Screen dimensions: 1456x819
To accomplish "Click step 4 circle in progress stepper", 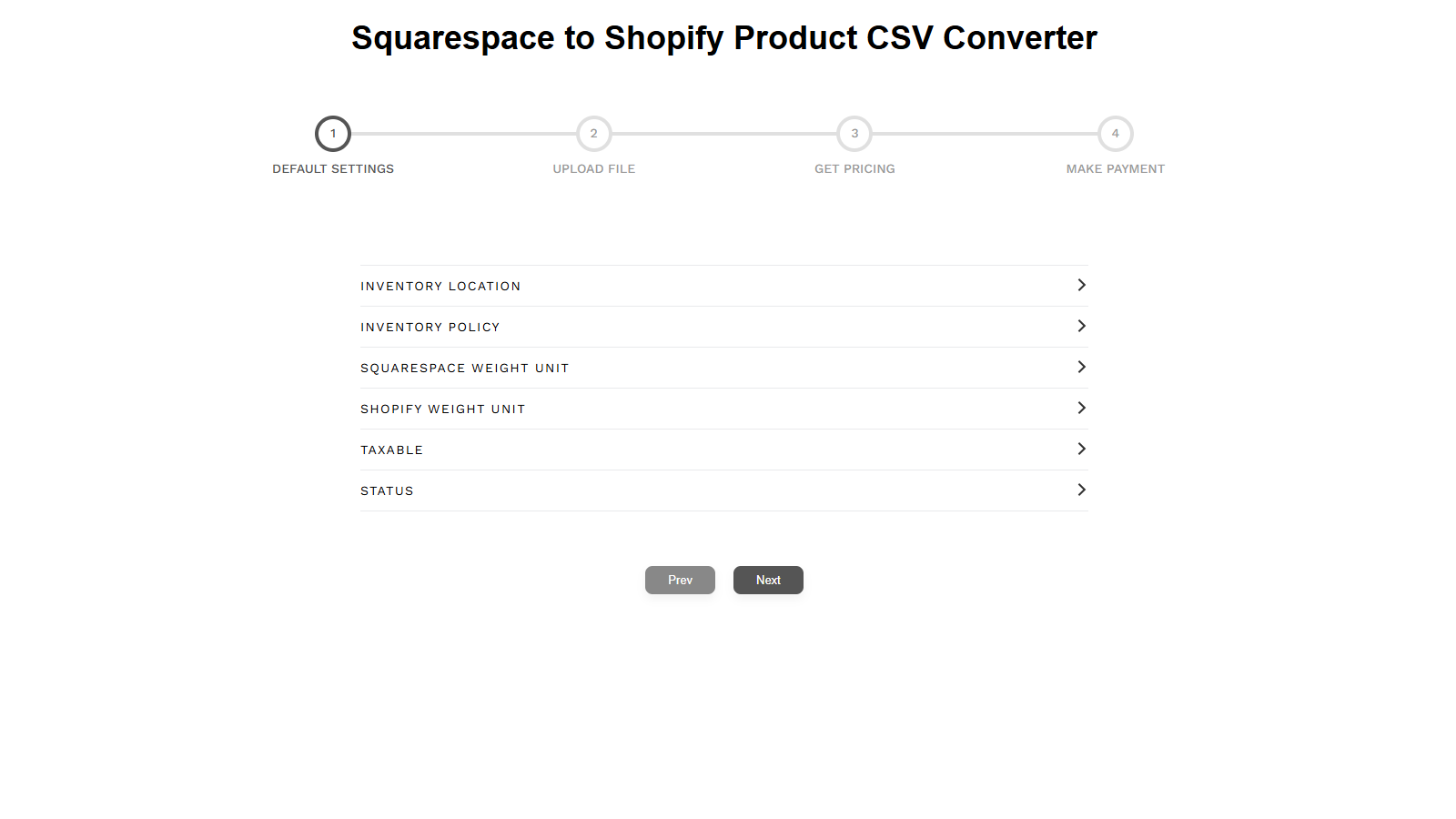I will [1116, 134].
